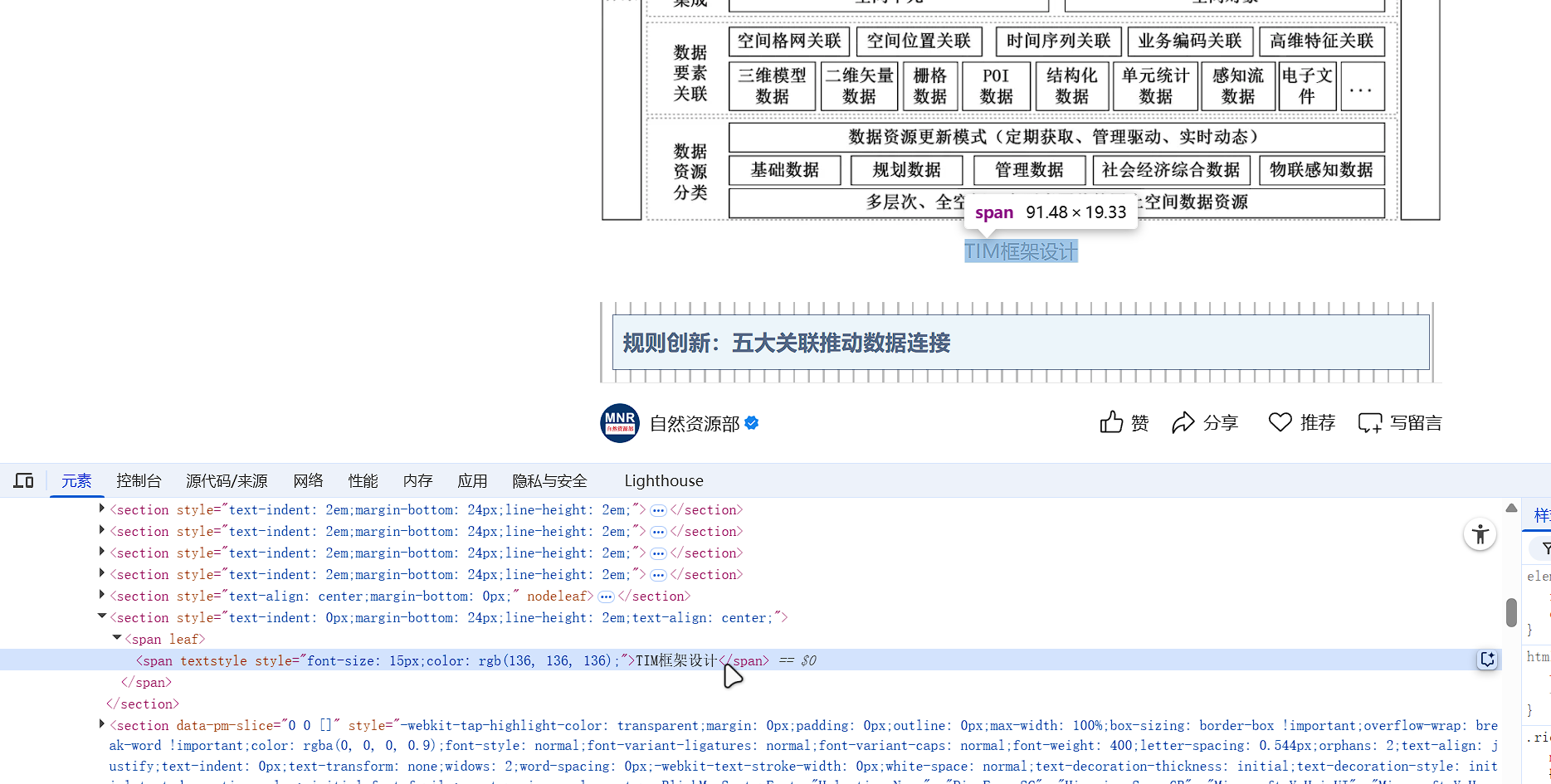
Task: Click the DOM tree vertical scrollbar thumb
Action: pyautogui.click(x=1511, y=612)
